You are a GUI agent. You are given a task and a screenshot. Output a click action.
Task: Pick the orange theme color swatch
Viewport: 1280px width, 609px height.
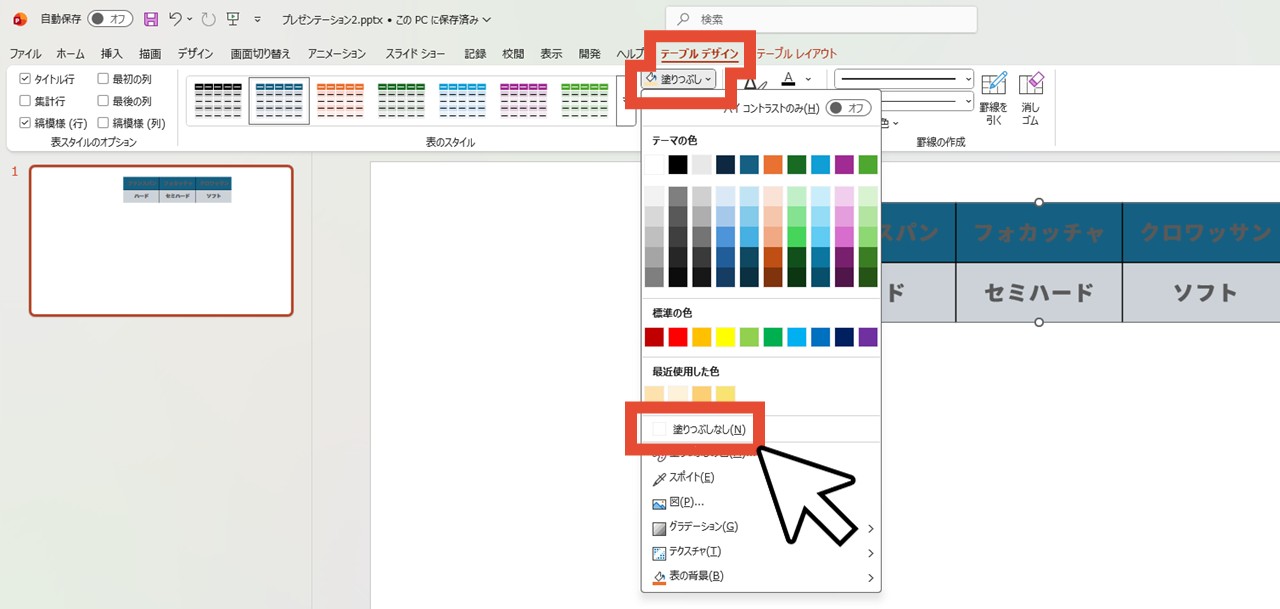772,165
